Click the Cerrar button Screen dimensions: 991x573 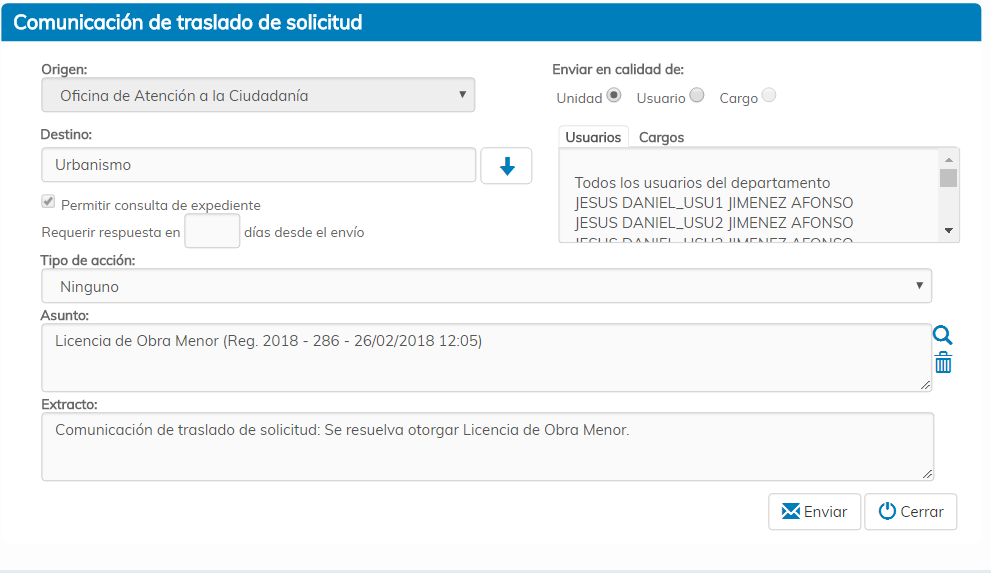(910, 511)
